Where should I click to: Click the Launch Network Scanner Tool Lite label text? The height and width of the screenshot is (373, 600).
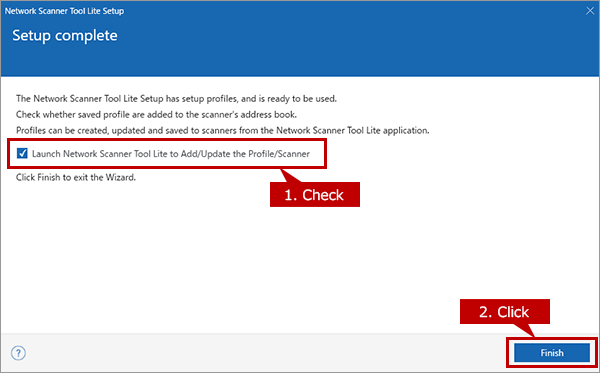pyautogui.click(x=171, y=154)
